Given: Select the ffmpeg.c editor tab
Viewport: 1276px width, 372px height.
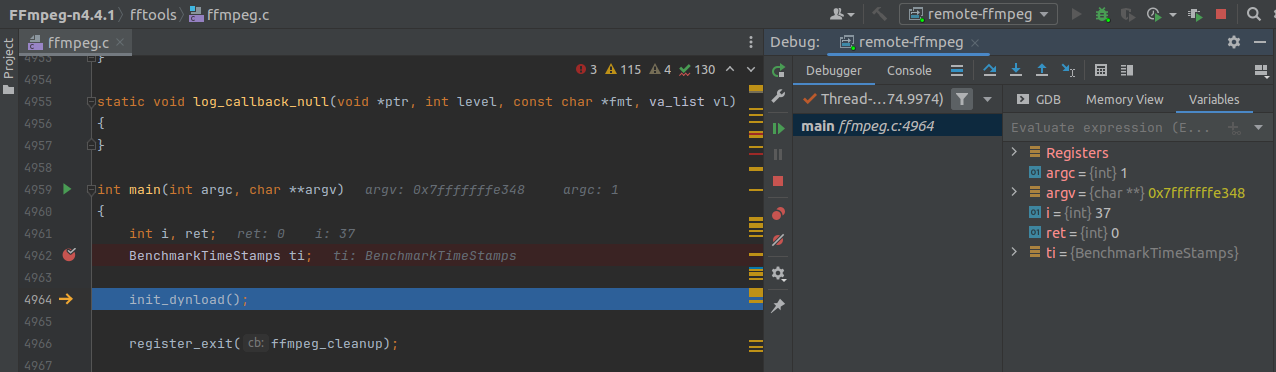Looking at the screenshot, I should (x=77, y=42).
